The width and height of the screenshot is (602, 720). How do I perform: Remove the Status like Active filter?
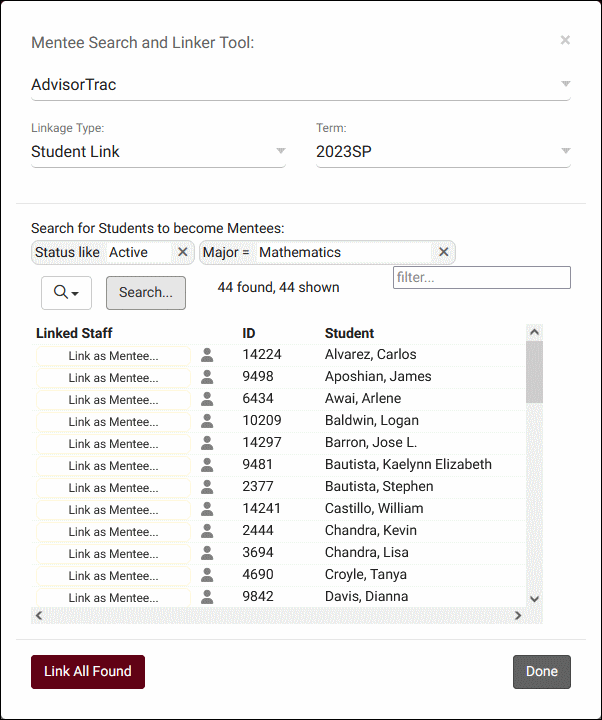click(182, 253)
